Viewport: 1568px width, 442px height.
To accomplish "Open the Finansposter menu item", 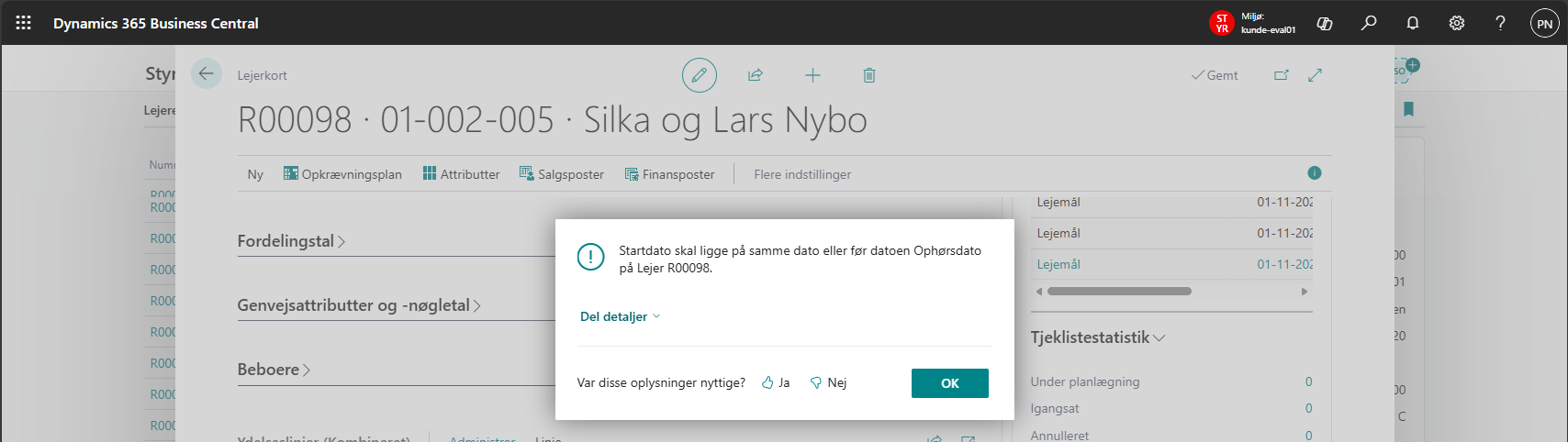I will pos(669,174).
